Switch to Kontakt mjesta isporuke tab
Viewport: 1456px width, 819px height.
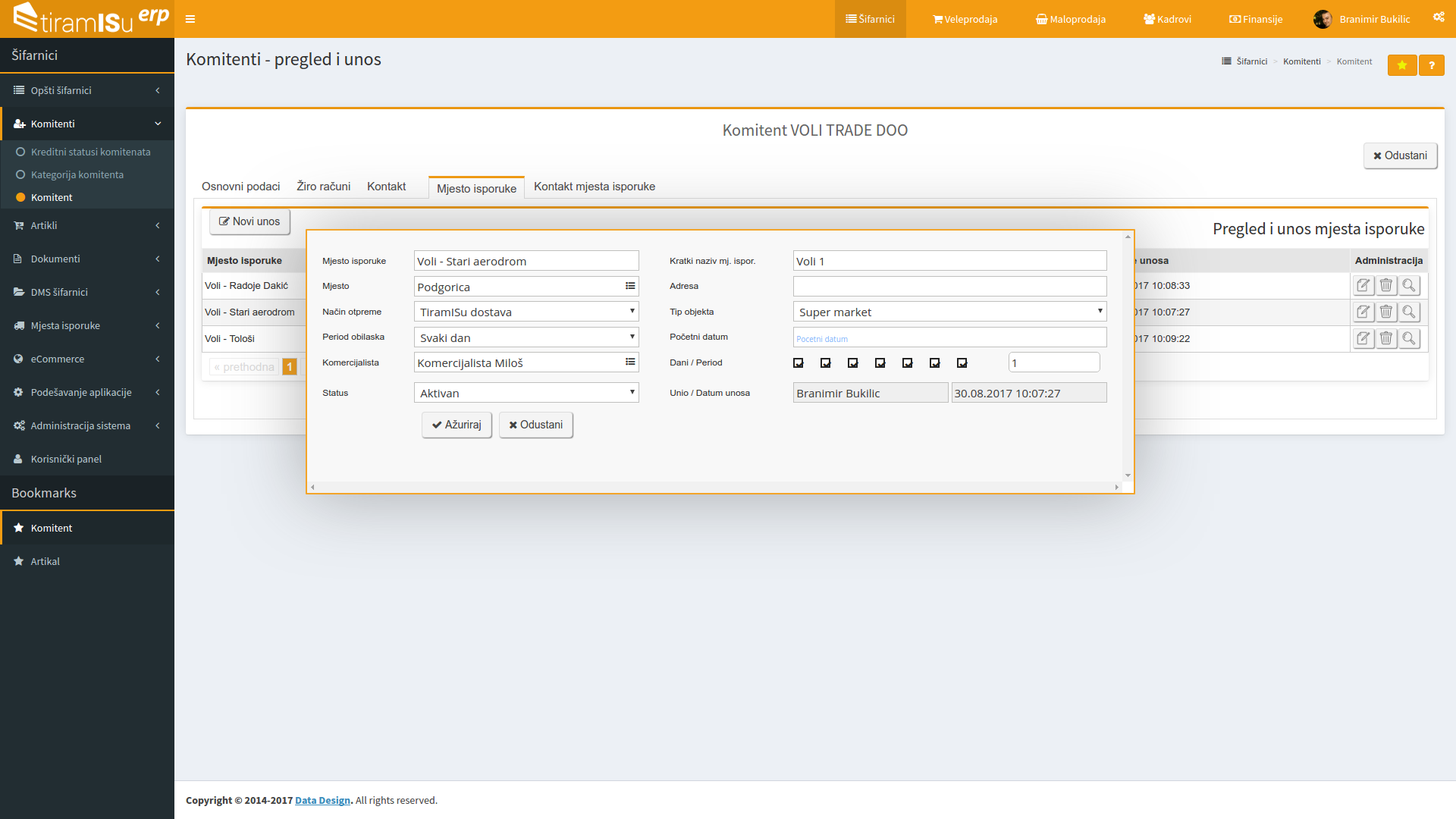click(x=595, y=187)
